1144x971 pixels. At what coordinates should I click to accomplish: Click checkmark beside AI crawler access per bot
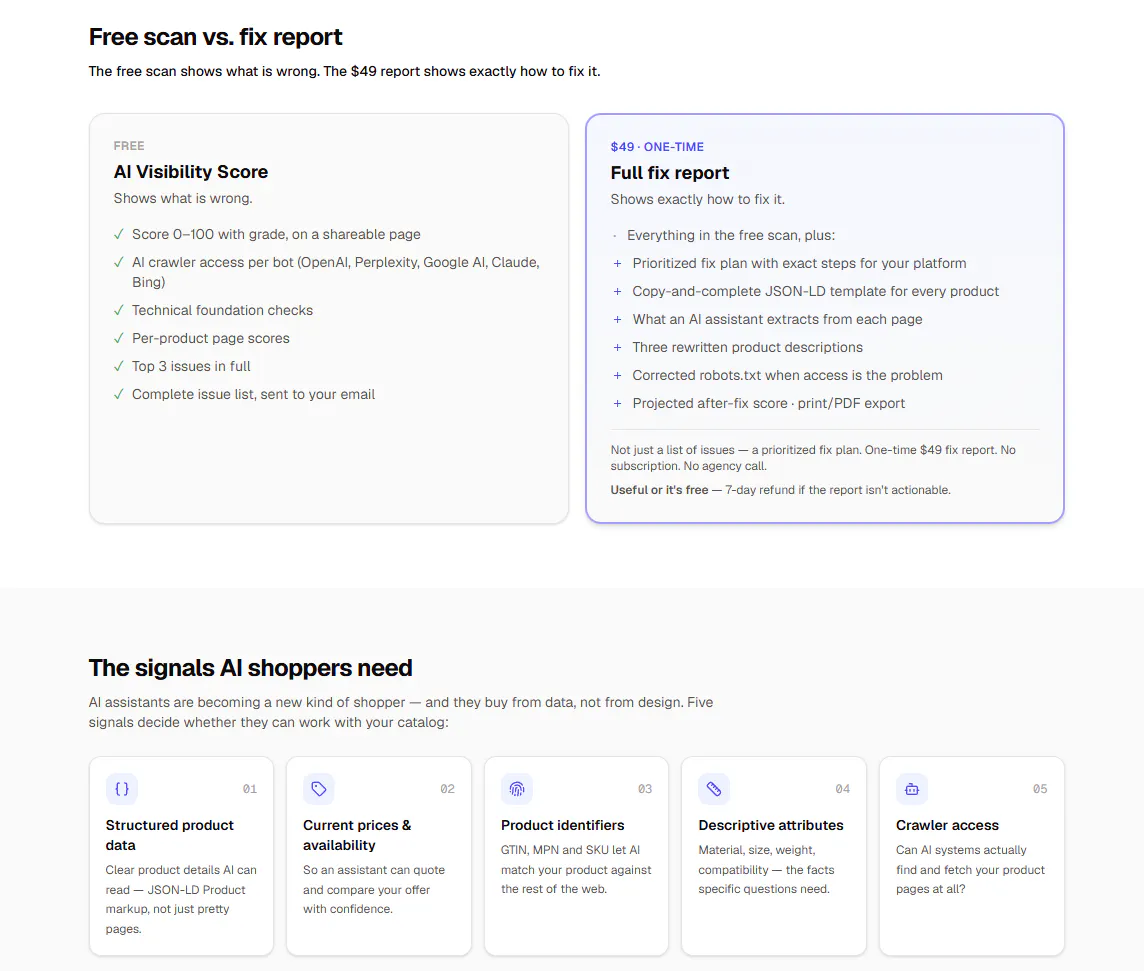pos(119,262)
